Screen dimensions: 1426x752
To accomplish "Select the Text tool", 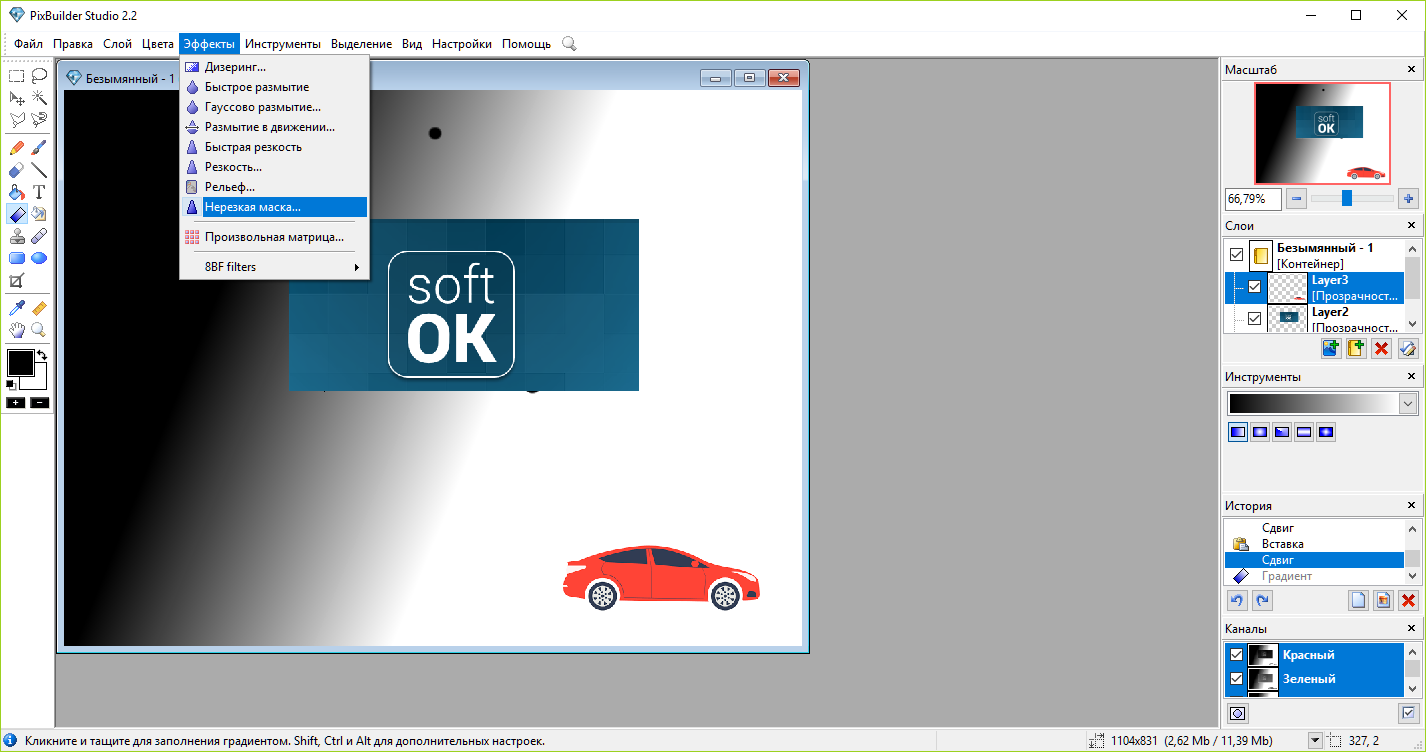I will pos(39,192).
